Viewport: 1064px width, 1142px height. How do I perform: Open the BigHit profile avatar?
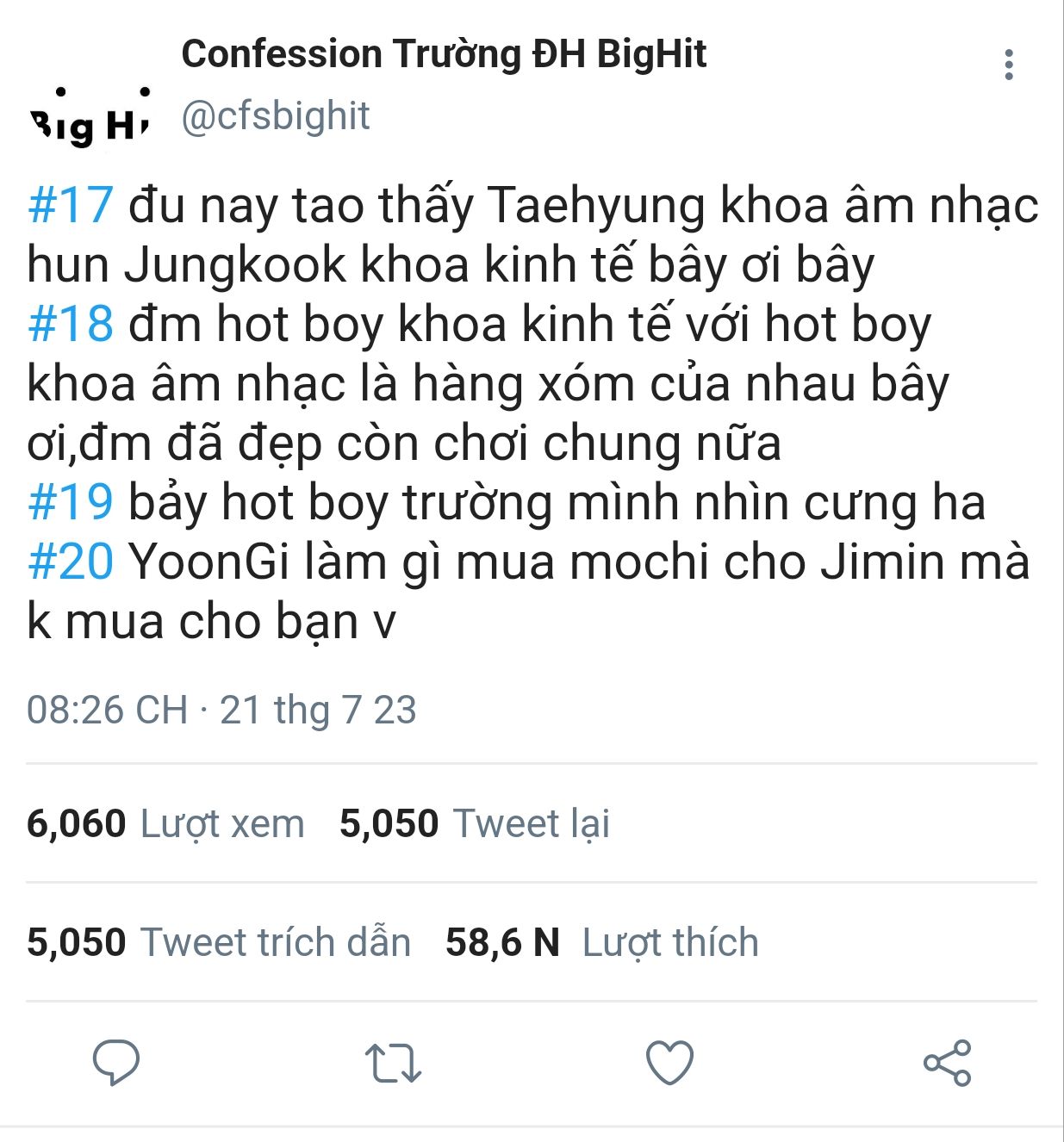(x=90, y=115)
